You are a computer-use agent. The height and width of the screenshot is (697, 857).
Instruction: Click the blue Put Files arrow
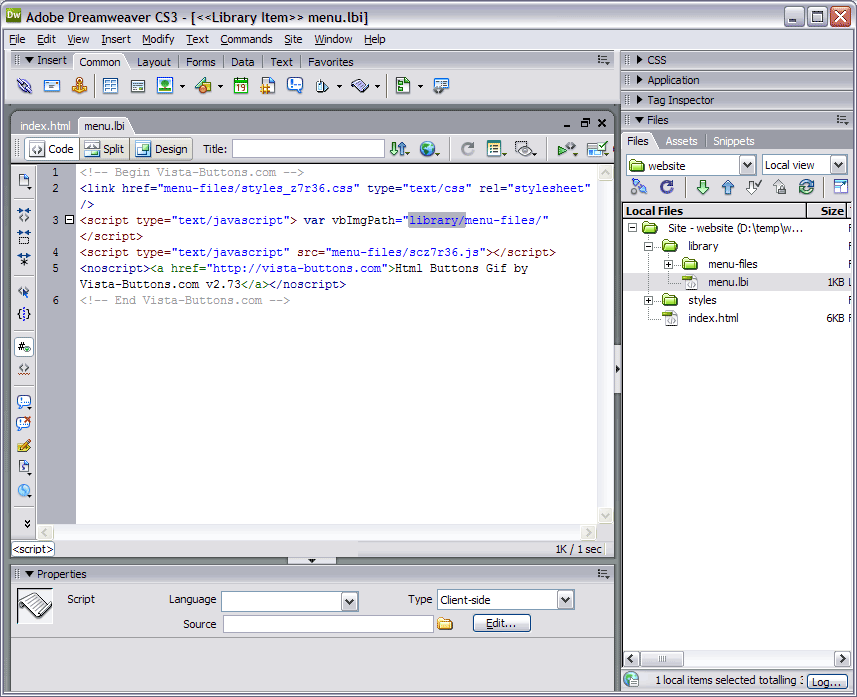[728, 187]
